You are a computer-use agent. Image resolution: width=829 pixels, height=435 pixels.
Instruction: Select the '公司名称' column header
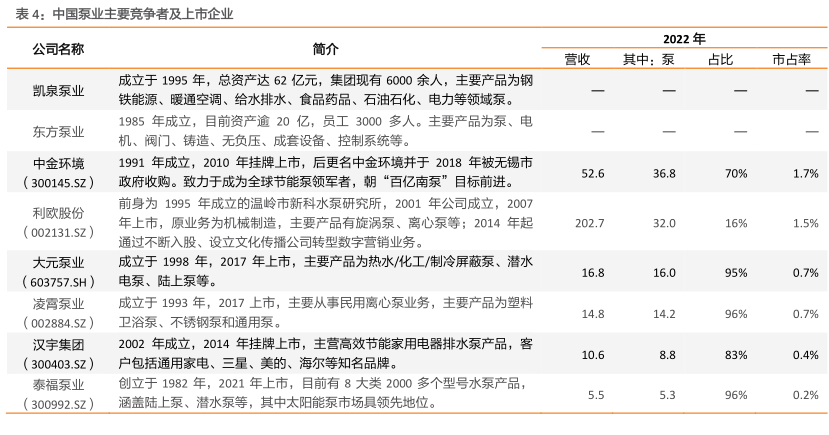click(x=58, y=49)
